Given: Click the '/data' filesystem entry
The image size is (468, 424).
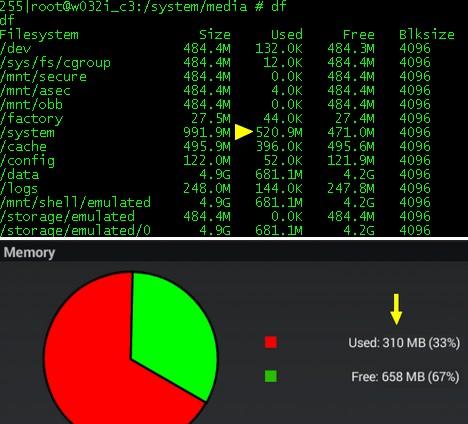Looking at the screenshot, I should (x=19, y=175).
